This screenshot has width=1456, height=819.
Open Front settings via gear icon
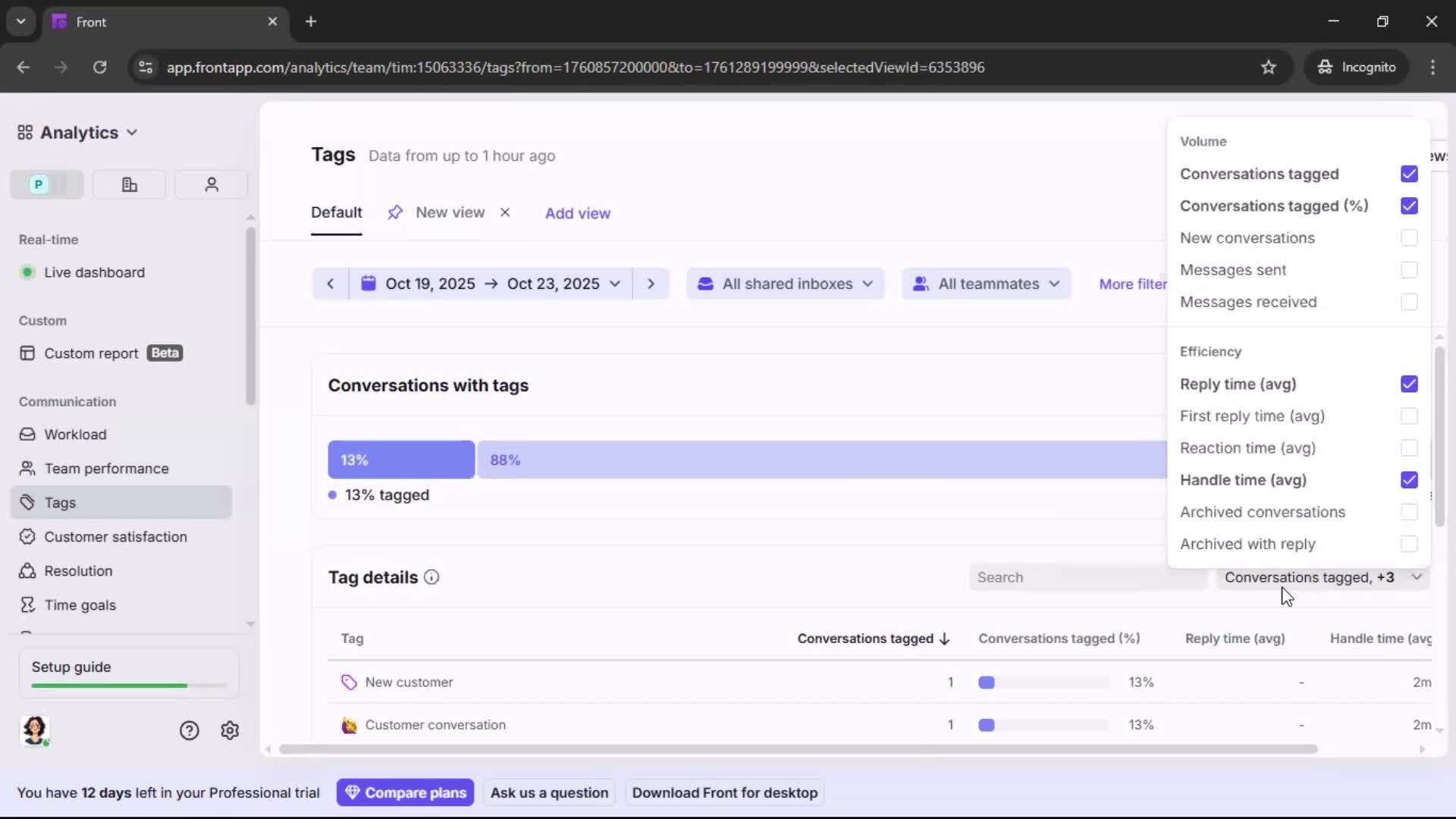tap(229, 730)
